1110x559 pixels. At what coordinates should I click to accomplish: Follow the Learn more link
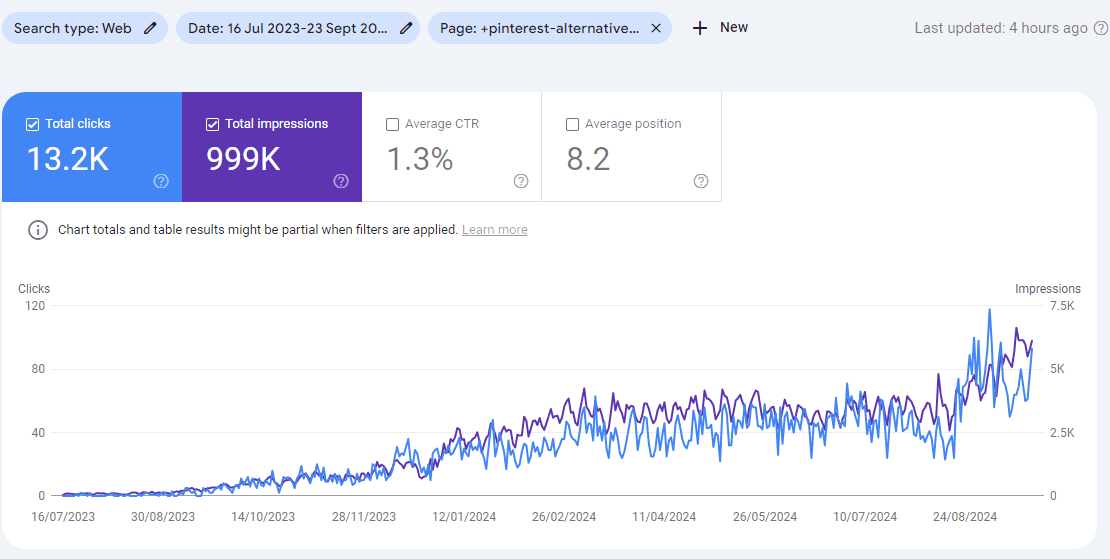pyautogui.click(x=494, y=230)
